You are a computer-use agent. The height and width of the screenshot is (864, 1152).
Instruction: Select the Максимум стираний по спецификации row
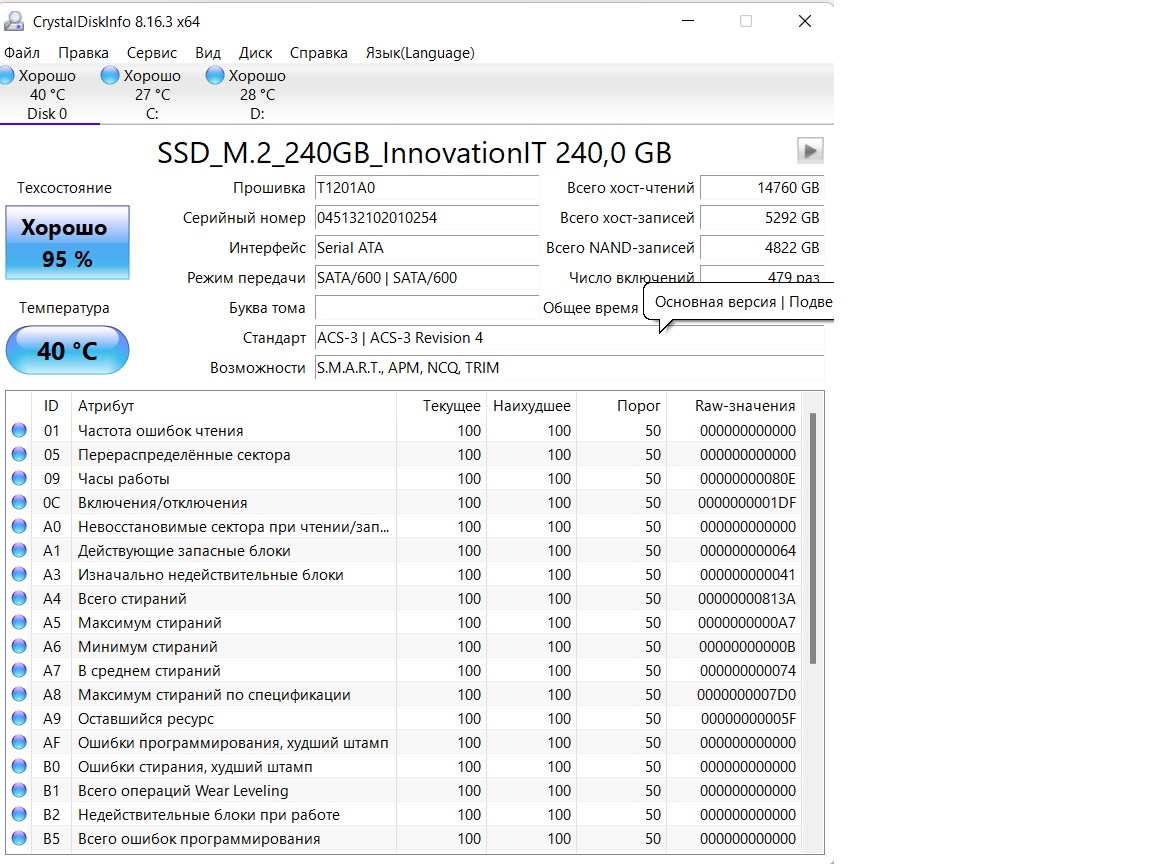[404, 694]
